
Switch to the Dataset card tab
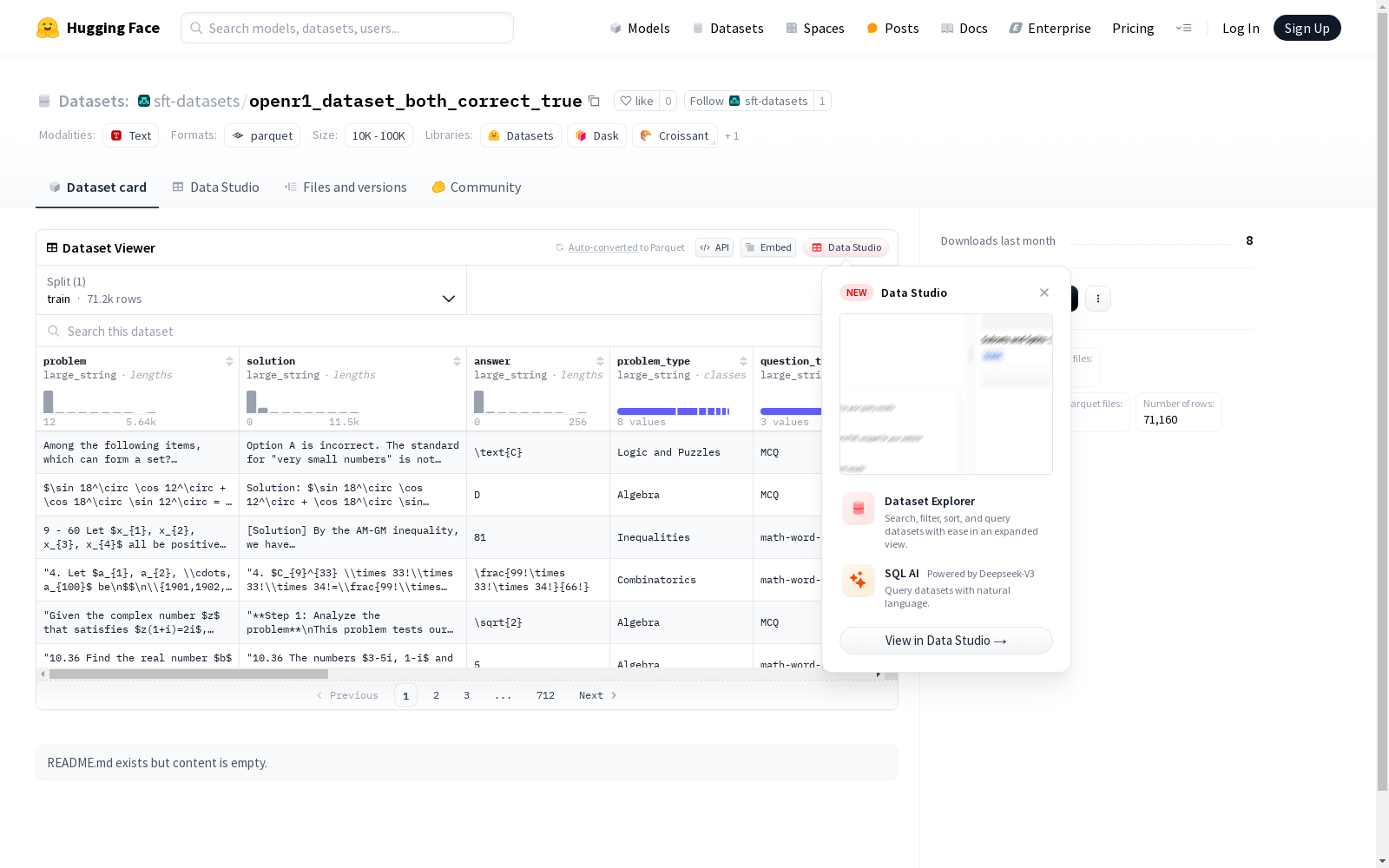tap(97, 187)
